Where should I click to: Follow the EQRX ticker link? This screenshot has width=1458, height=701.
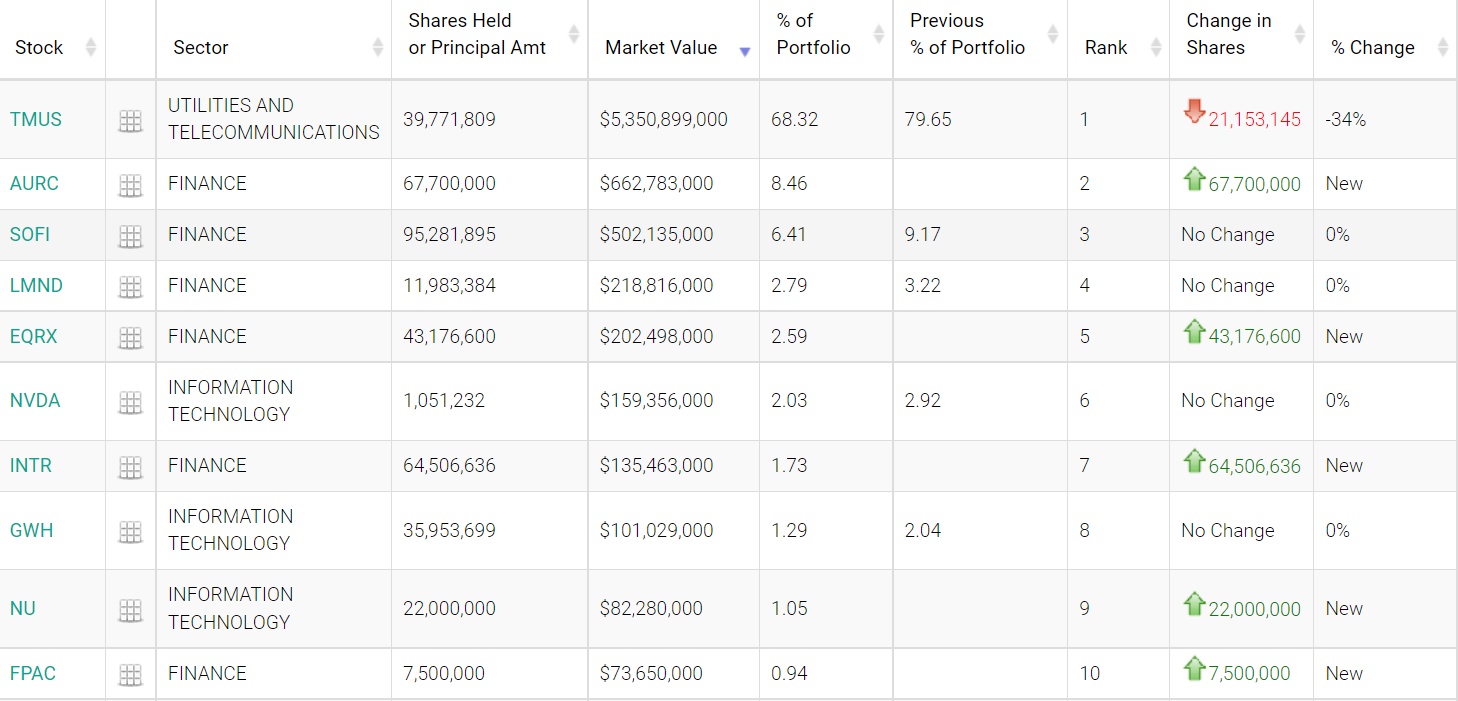34,336
